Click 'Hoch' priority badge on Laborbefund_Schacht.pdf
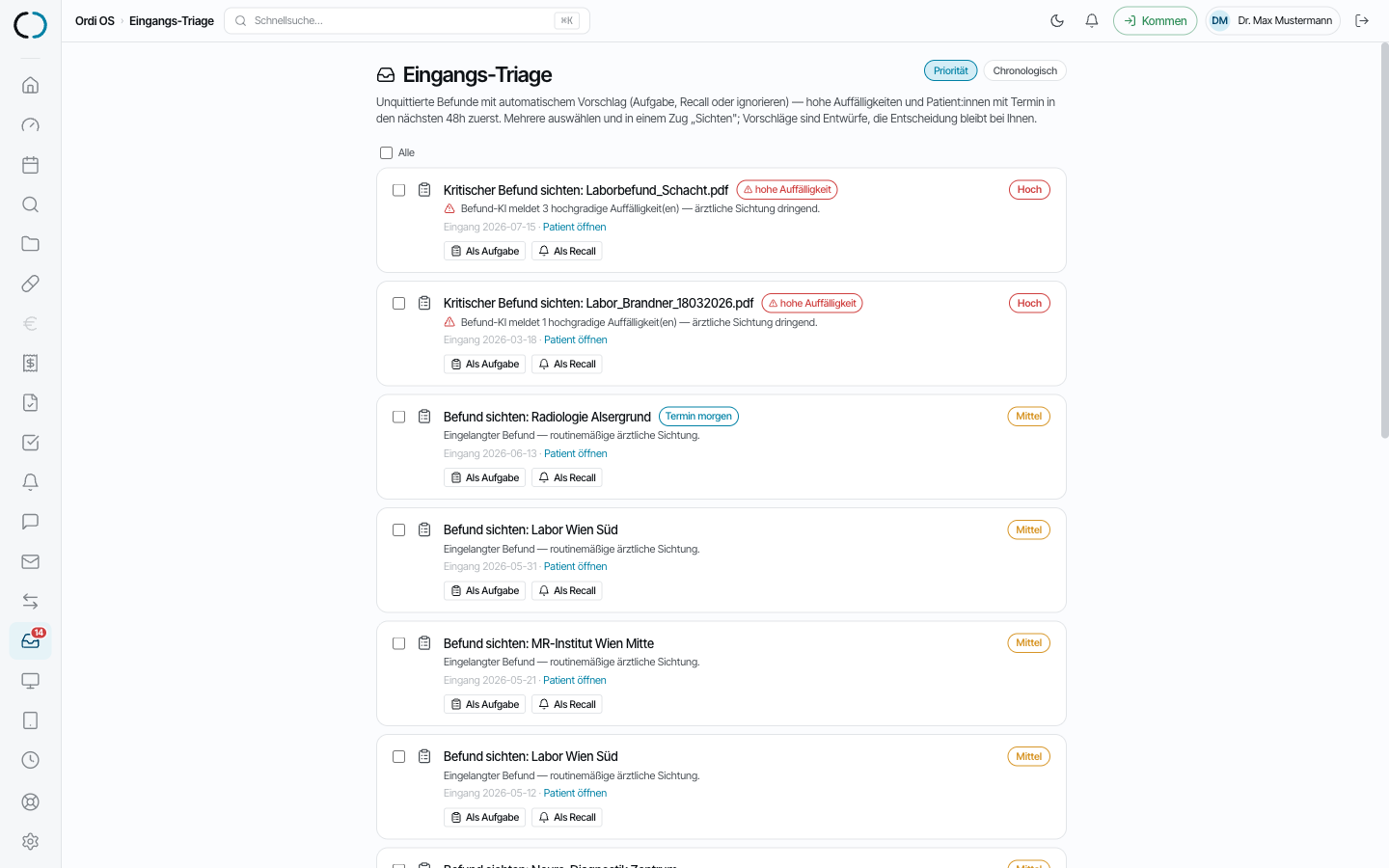The width and height of the screenshot is (1389, 868). [x=1029, y=190]
